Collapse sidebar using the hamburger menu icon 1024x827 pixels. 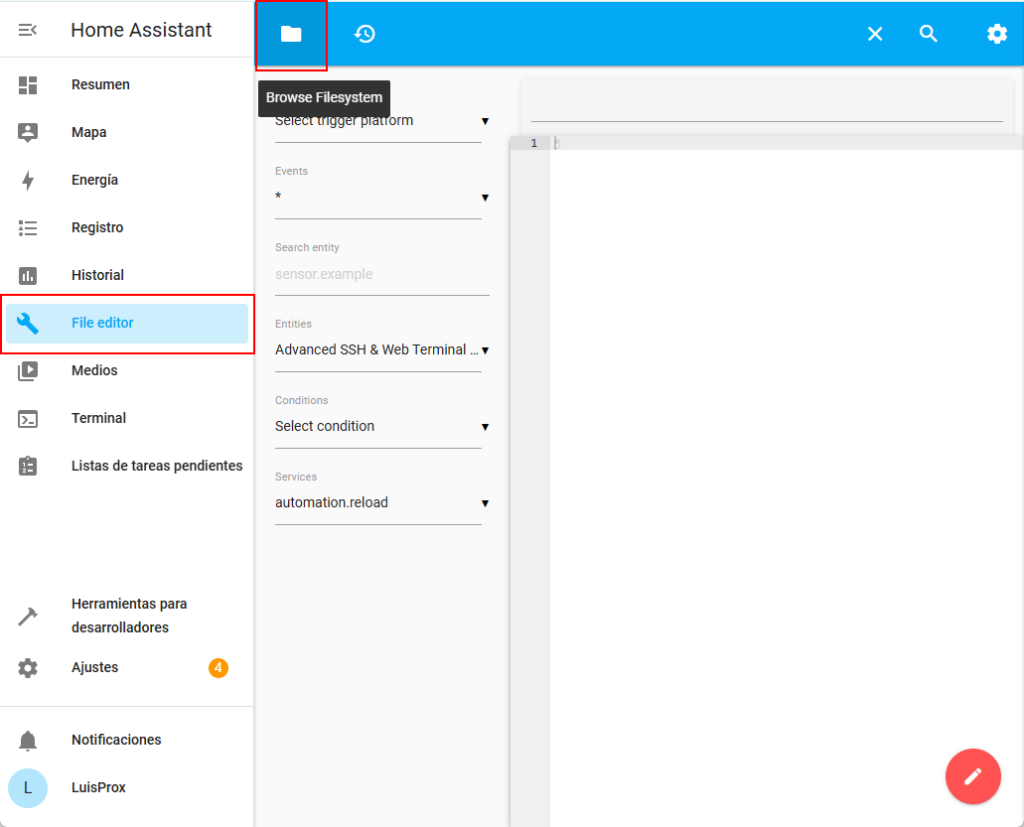28,30
